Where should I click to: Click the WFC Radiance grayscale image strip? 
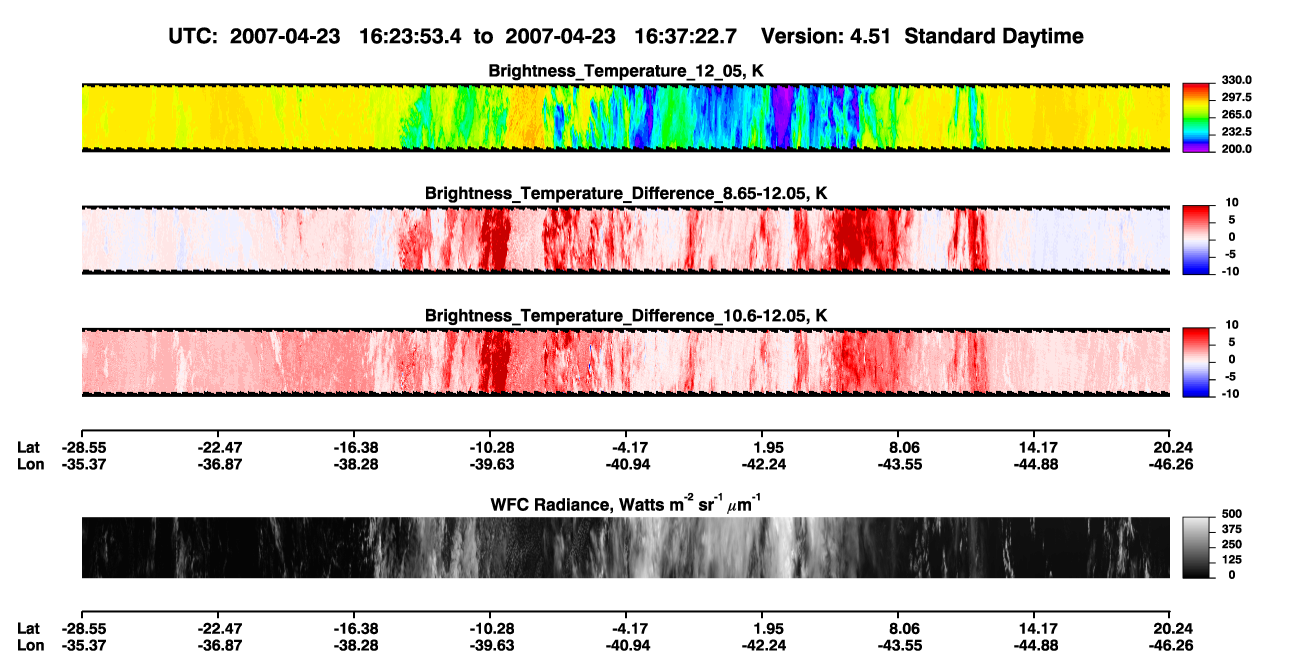(625, 547)
